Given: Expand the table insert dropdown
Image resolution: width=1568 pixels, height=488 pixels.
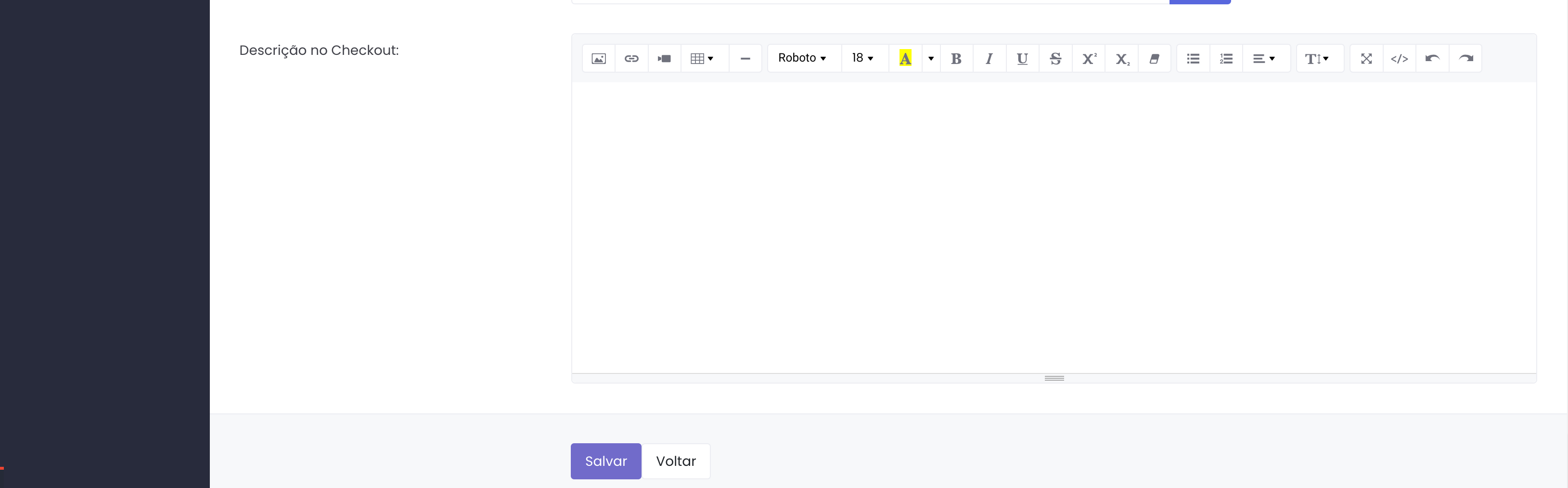Looking at the screenshot, I should (703, 58).
